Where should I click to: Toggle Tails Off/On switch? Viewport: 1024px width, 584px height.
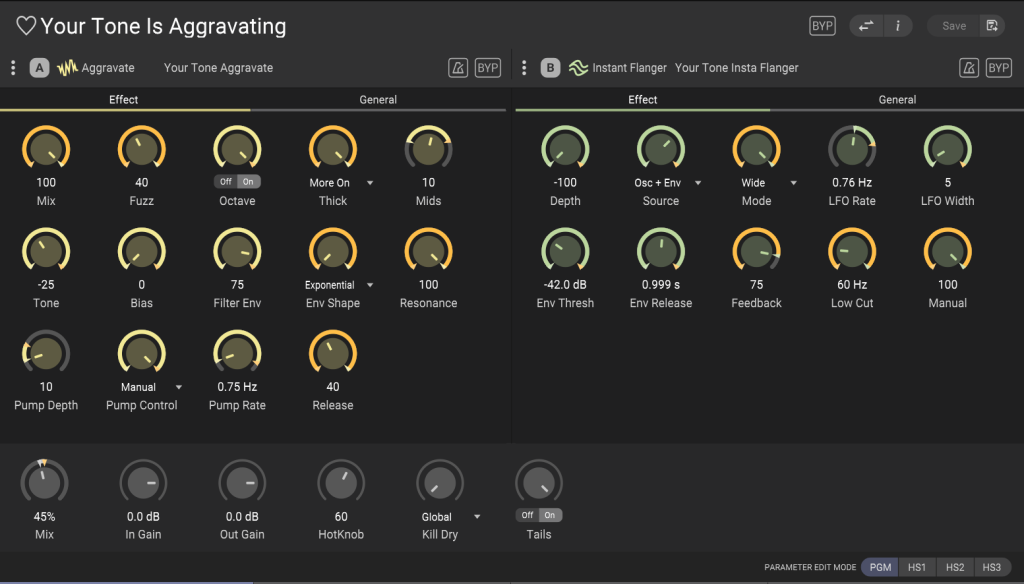(x=539, y=515)
